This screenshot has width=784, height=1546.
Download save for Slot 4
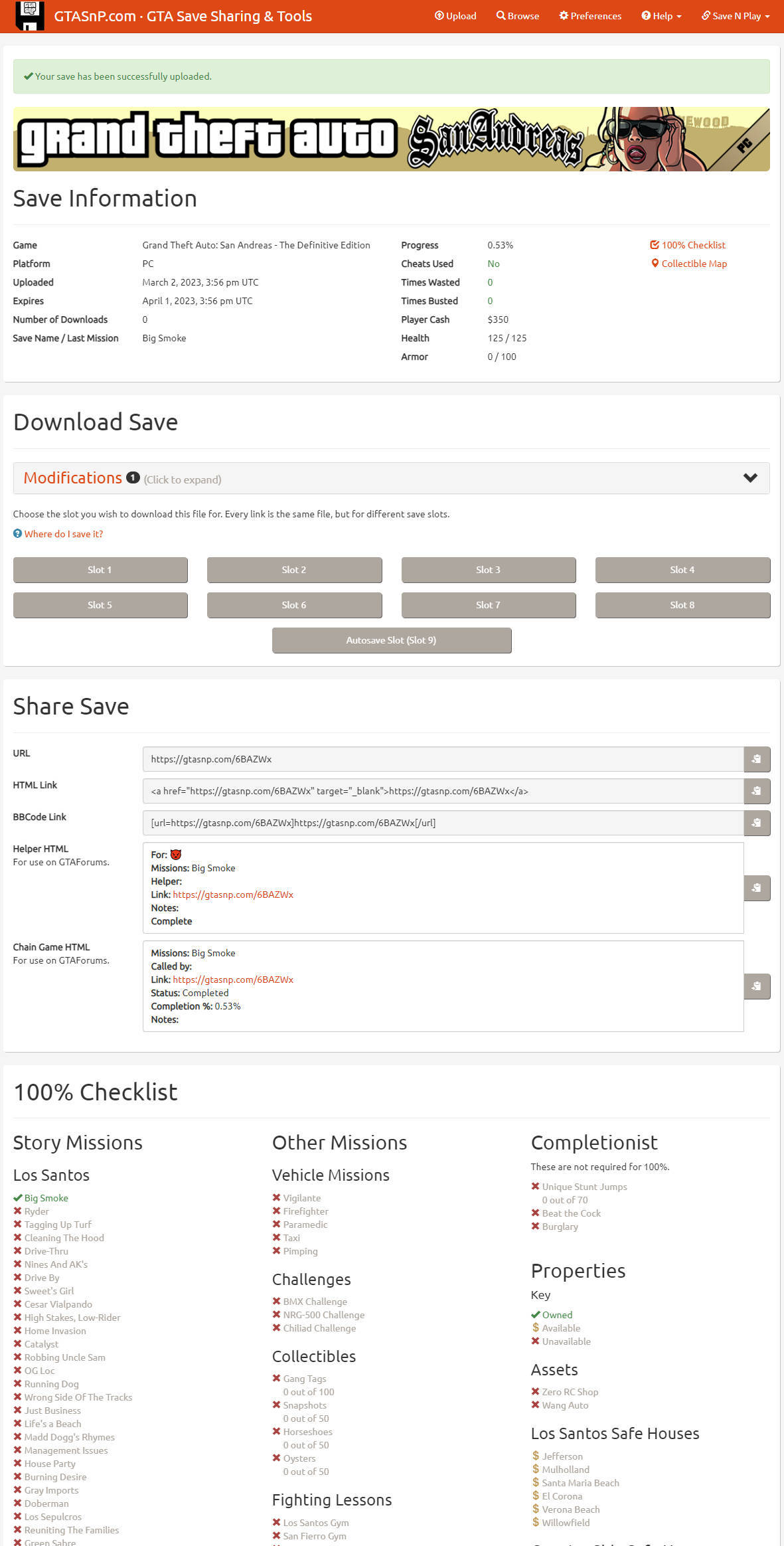(x=682, y=570)
